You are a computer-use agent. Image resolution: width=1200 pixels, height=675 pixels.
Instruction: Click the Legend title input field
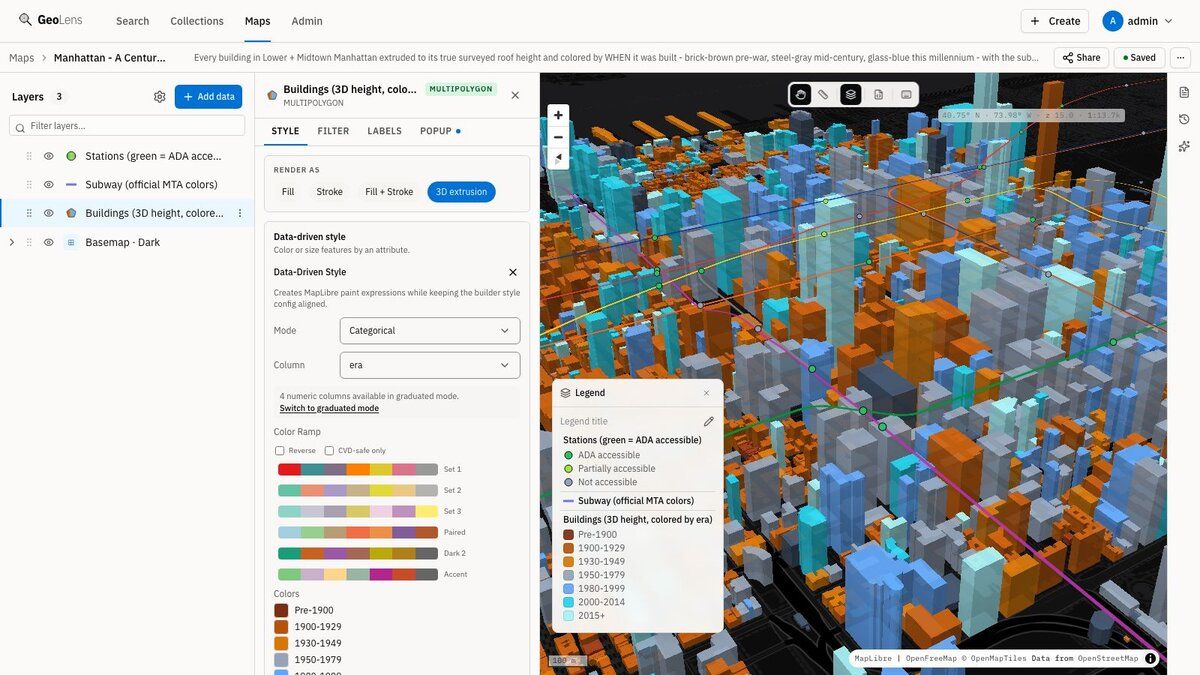(x=628, y=422)
